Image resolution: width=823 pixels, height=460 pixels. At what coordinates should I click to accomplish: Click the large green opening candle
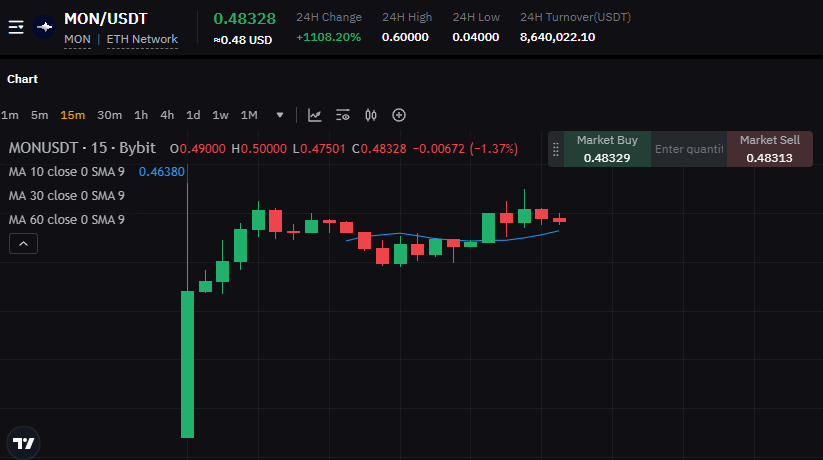click(x=187, y=364)
